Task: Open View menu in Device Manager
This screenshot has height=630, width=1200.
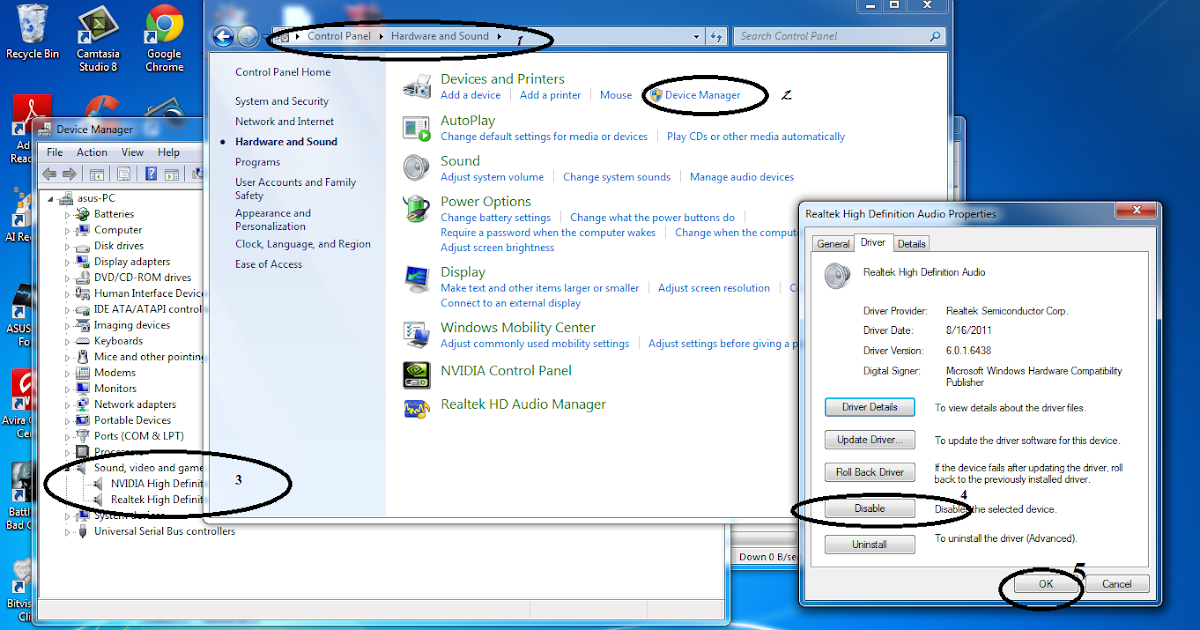Action: [x=133, y=152]
